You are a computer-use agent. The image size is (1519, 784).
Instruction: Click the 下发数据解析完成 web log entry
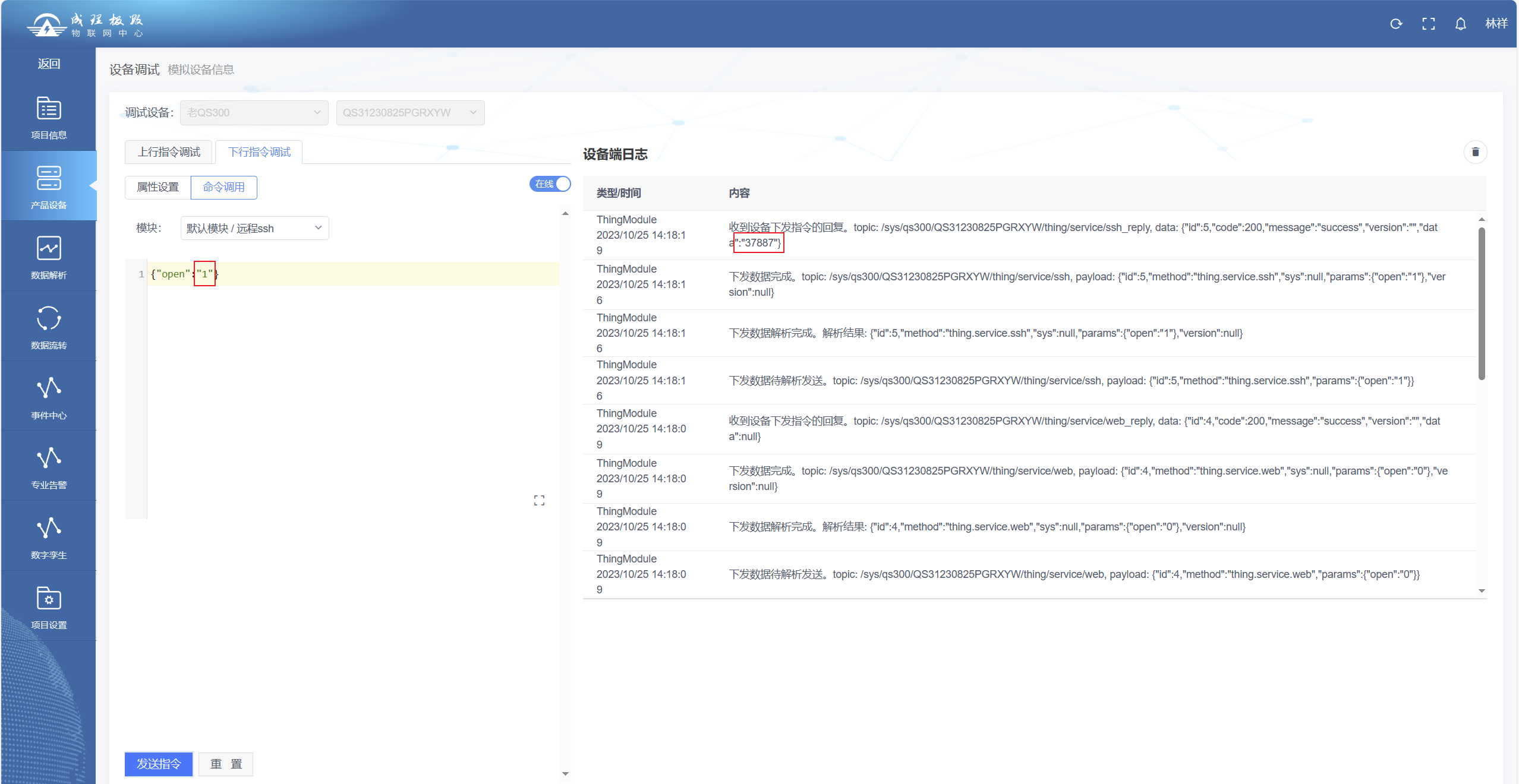coord(1029,527)
